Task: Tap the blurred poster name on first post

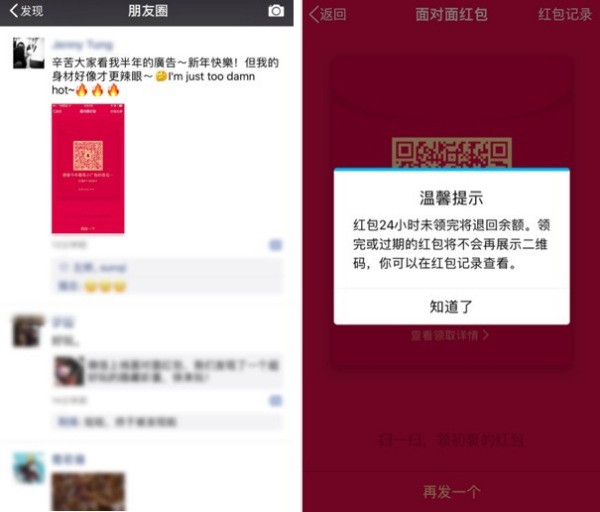Action: (83, 45)
